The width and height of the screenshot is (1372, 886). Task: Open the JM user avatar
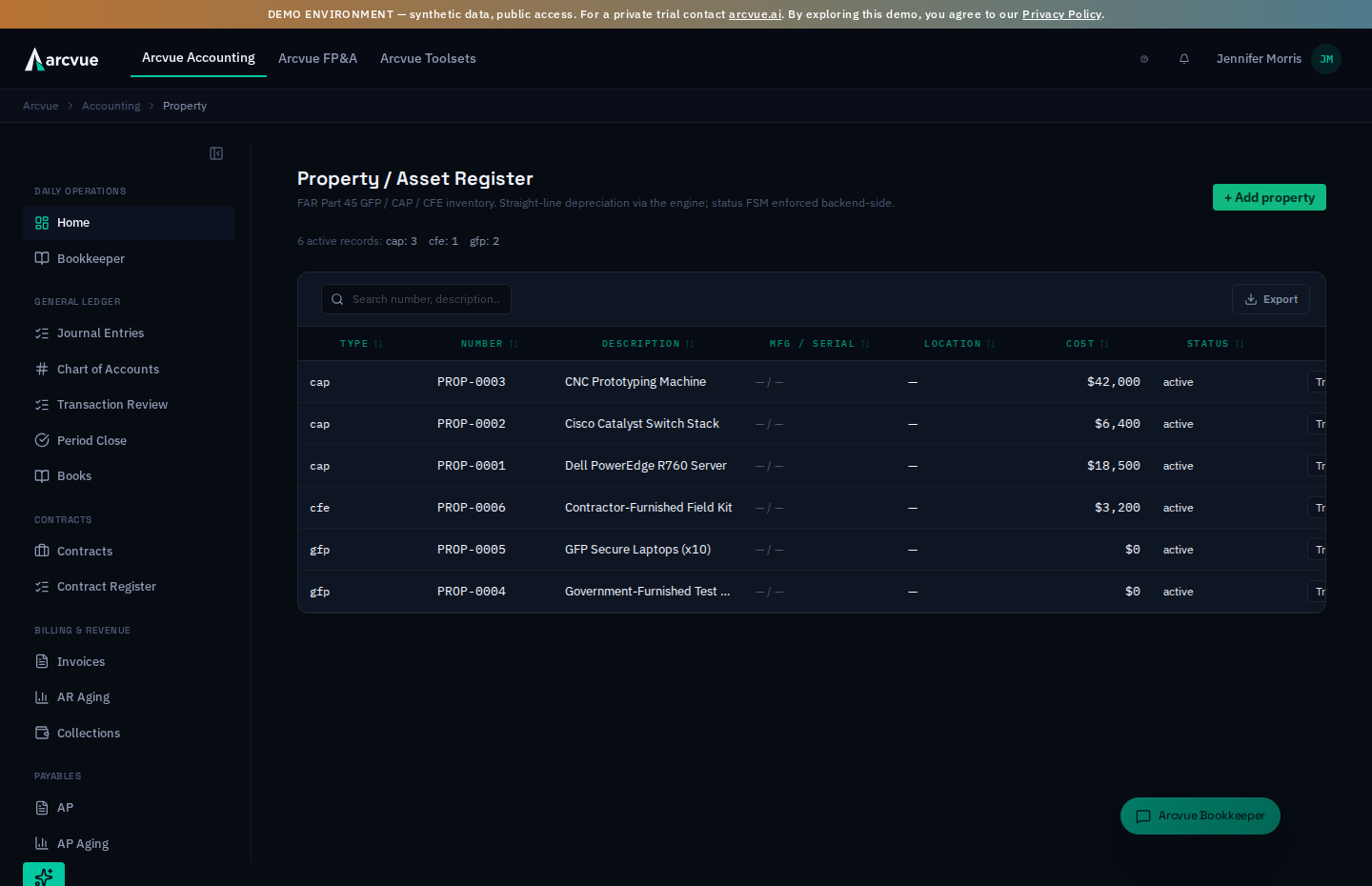[1326, 59]
